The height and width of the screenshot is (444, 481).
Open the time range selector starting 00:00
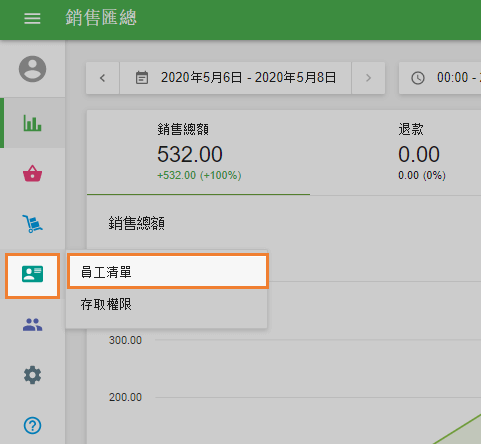click(x=440, y=78)
